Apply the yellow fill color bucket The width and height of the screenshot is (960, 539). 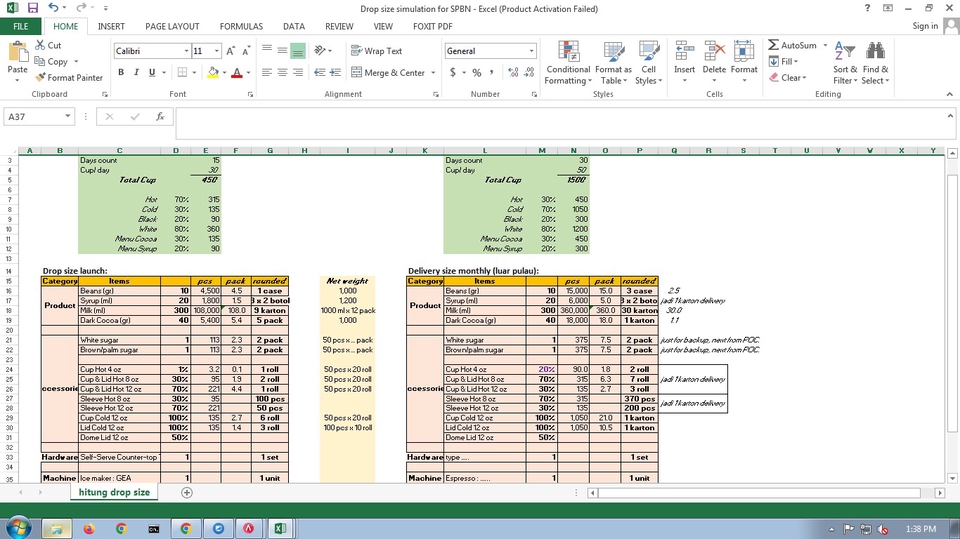pyautogui.click(x=213, y=72)
